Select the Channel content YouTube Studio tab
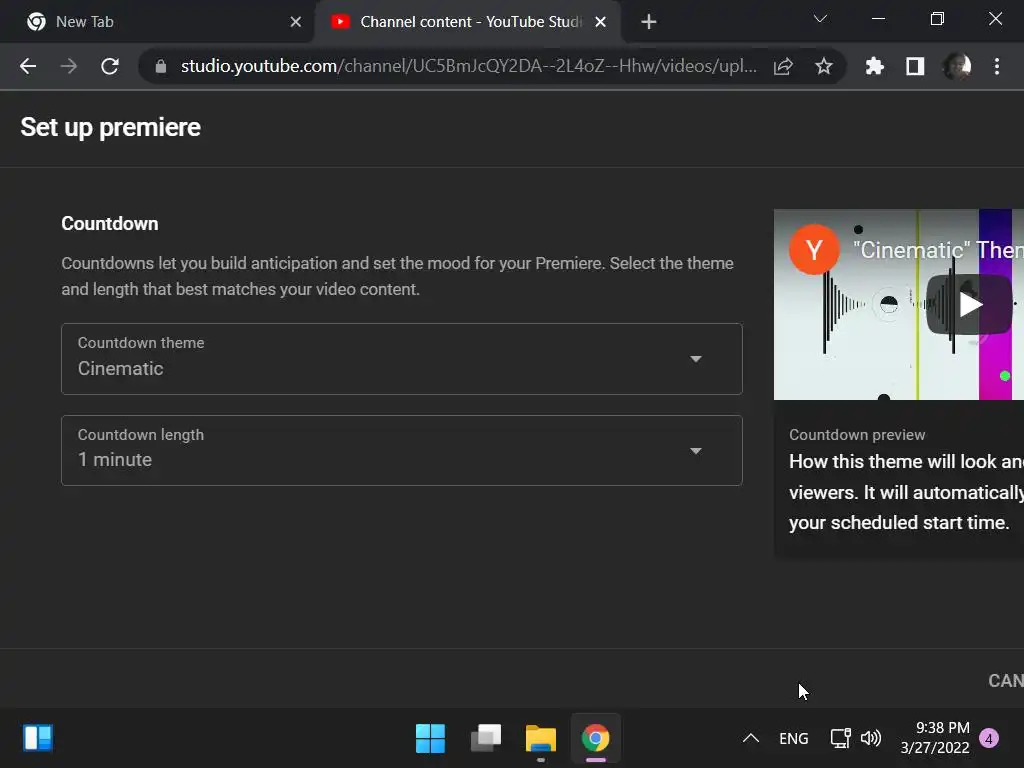The height and width of the screenshot is (768, 1024). (468, 22)
